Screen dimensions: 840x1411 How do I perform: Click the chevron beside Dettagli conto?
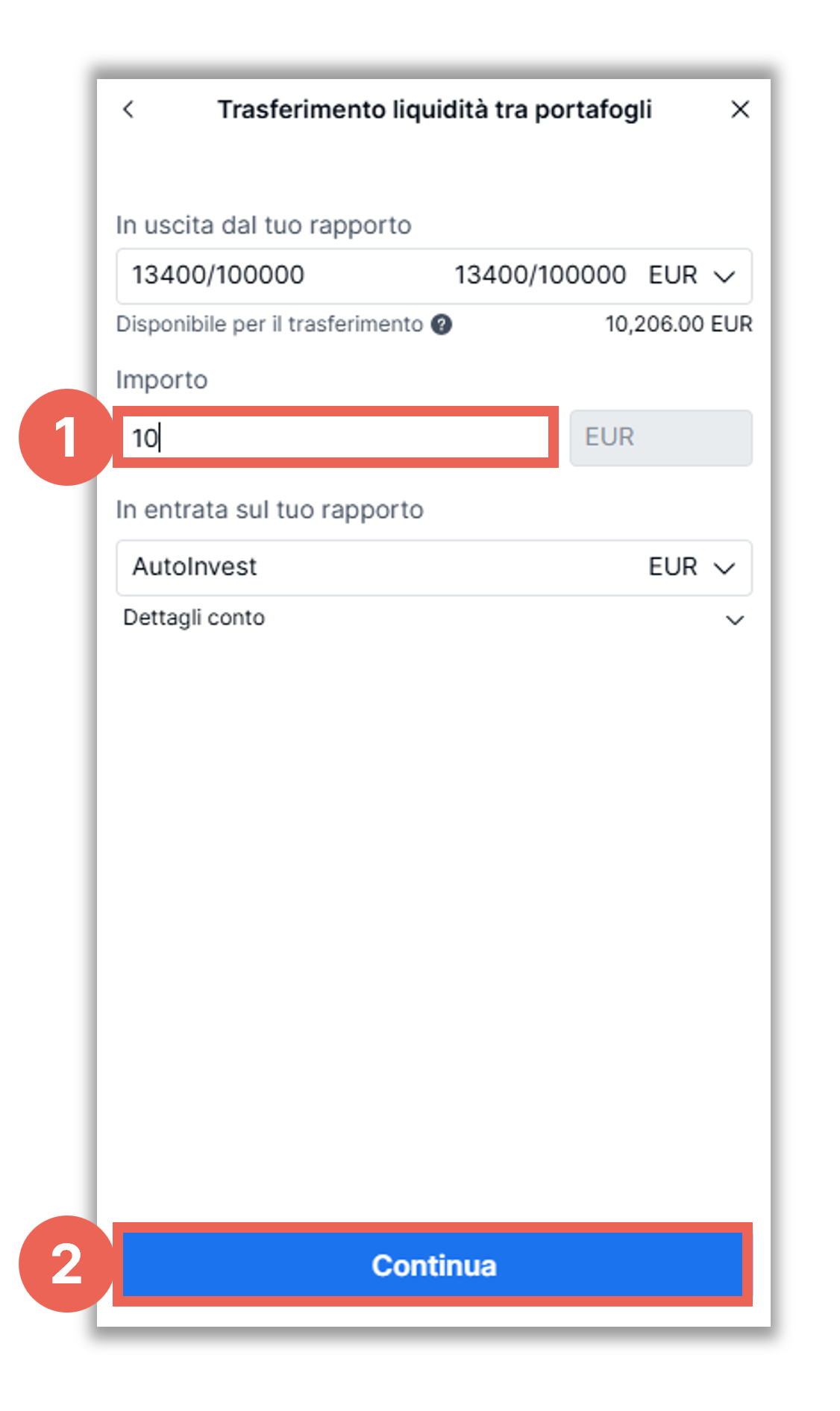click(x=735, y=619)
